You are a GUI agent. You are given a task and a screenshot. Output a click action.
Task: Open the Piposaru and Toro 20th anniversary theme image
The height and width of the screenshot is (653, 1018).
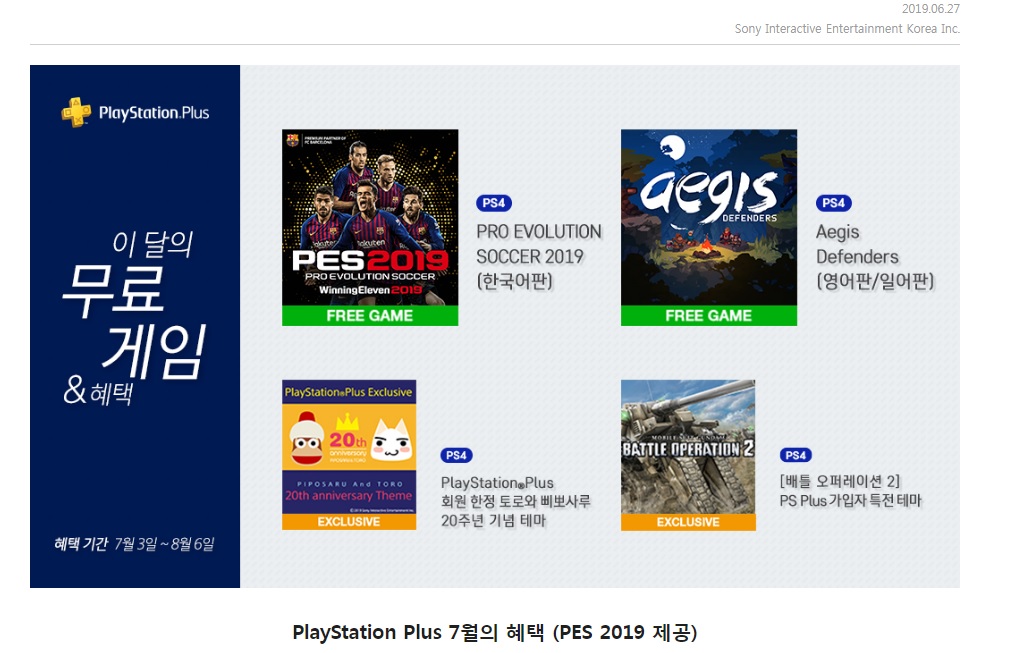[349, 454]
